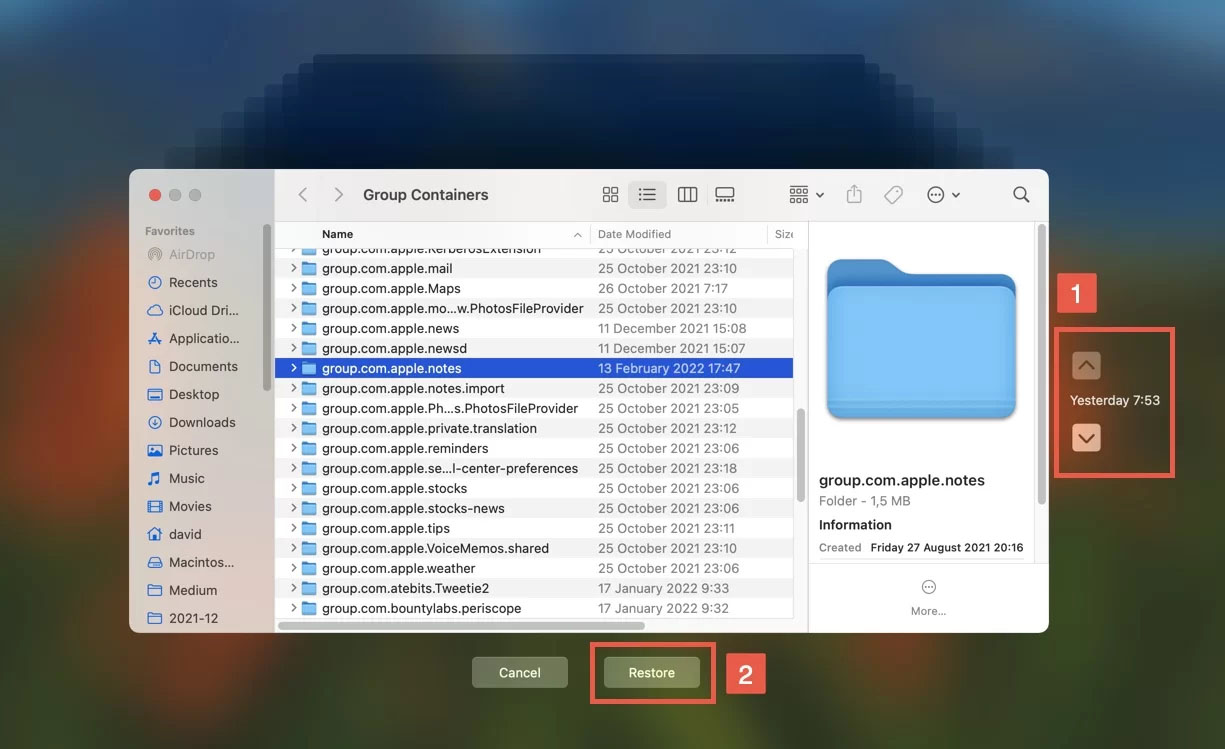The height and width of the screenshot is (749, 1225).
Task: Open Recents in the sidebar
Action: [x=195, y=283]
